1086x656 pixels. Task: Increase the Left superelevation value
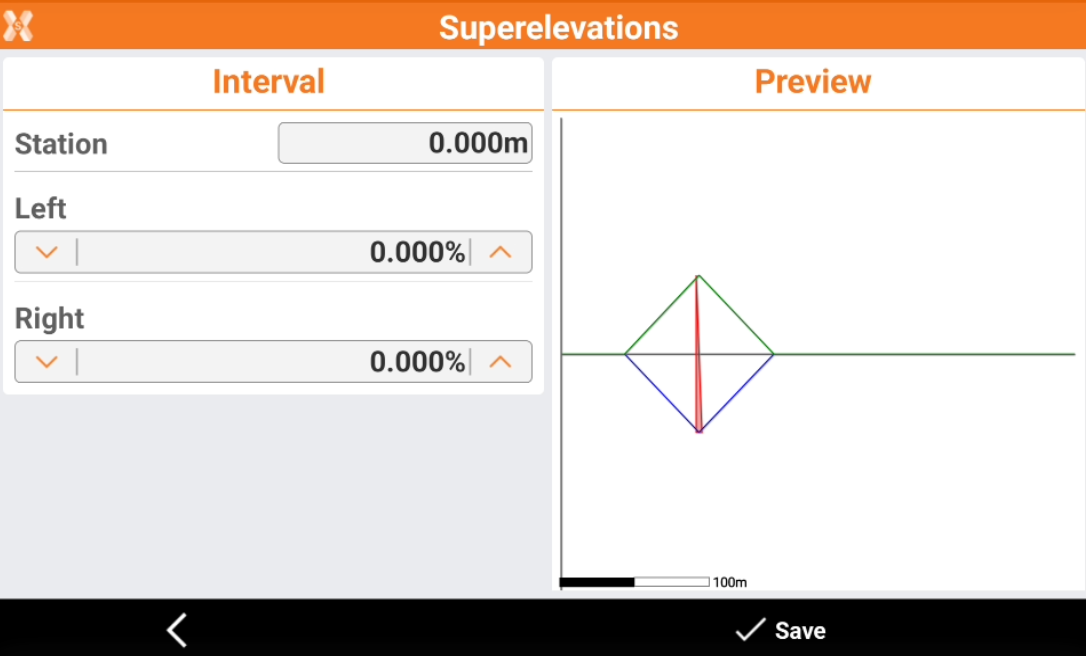[x=500, y=252]
